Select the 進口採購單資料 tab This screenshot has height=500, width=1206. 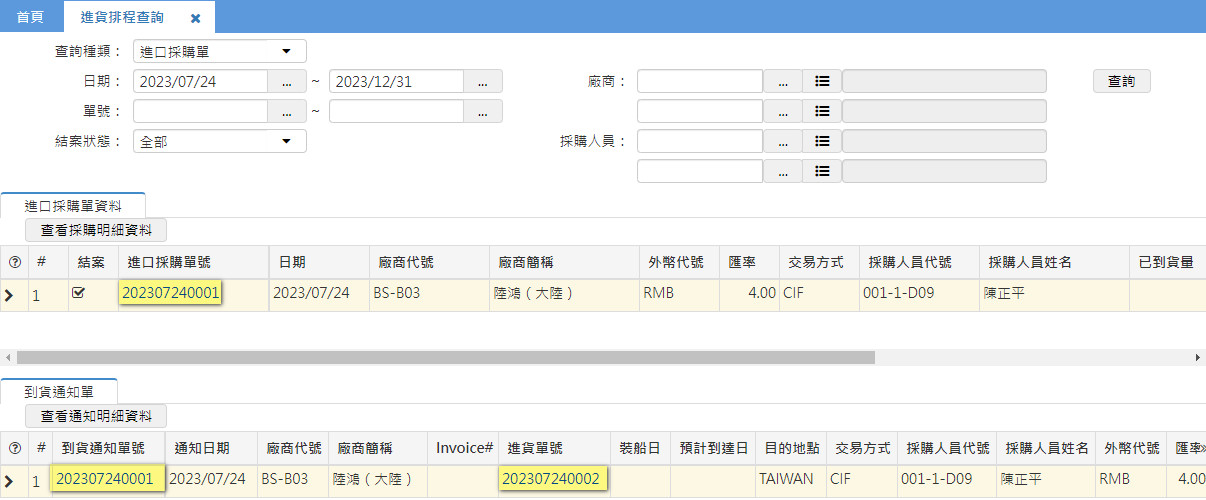pyautogui.click(x=73, y=205)
